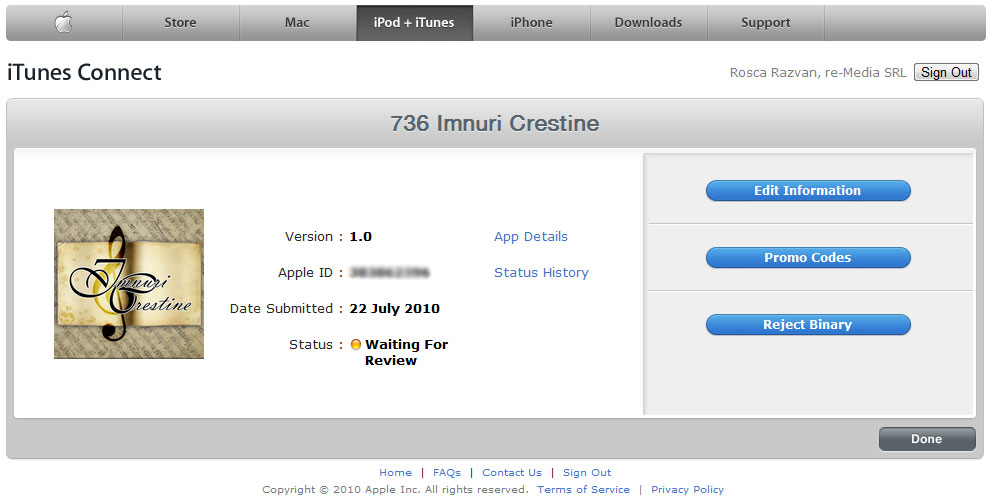Click the iTunes Connect heading
Image resolution: width=990 pixels, height=498 pixels.
point(84,73)
